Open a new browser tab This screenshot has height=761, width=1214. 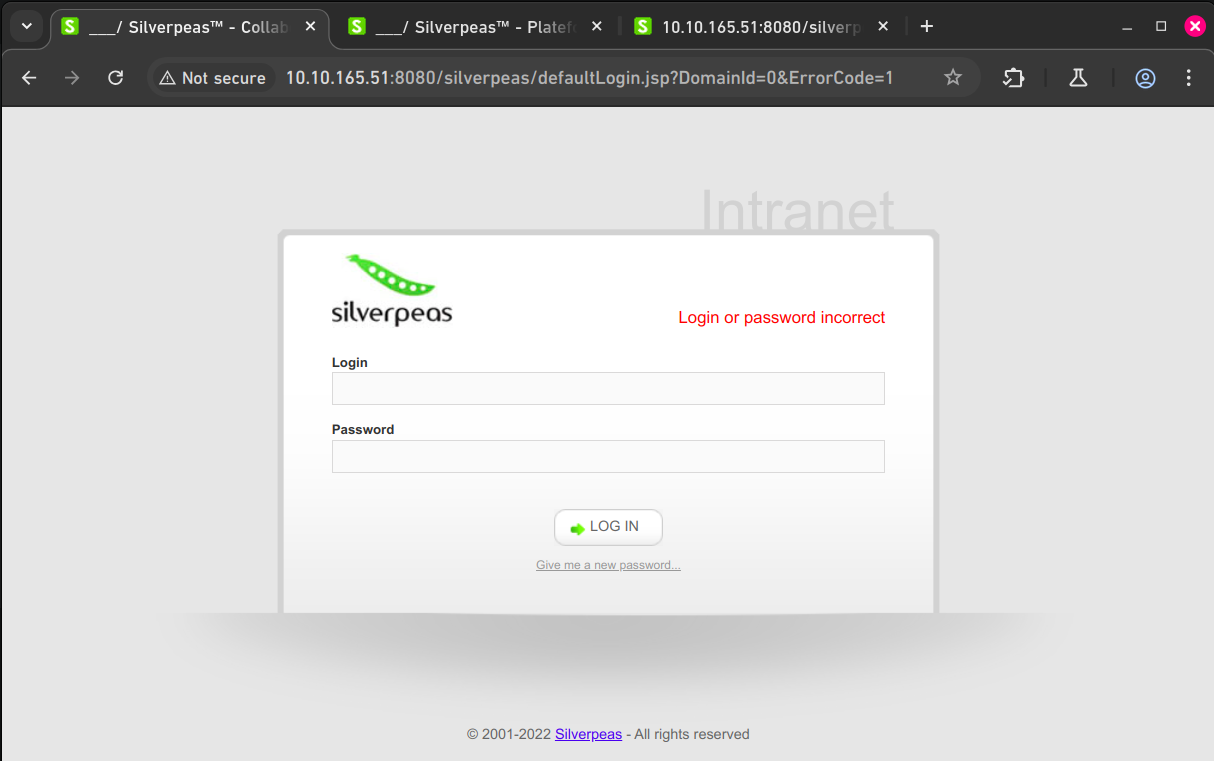(927, 27)
